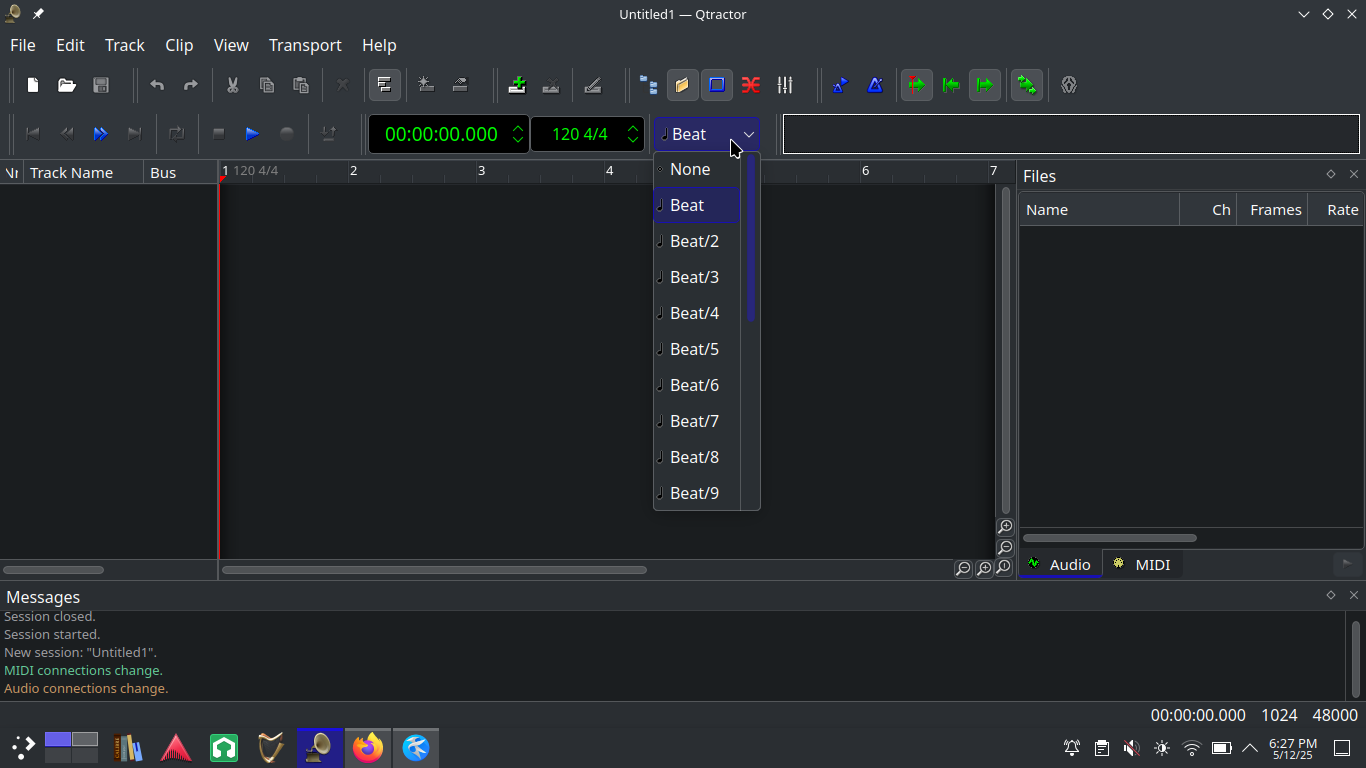This screenshot has height=768, width=1366.
Task: Open the Mixer window icon
Action: [x=785, y=85]
